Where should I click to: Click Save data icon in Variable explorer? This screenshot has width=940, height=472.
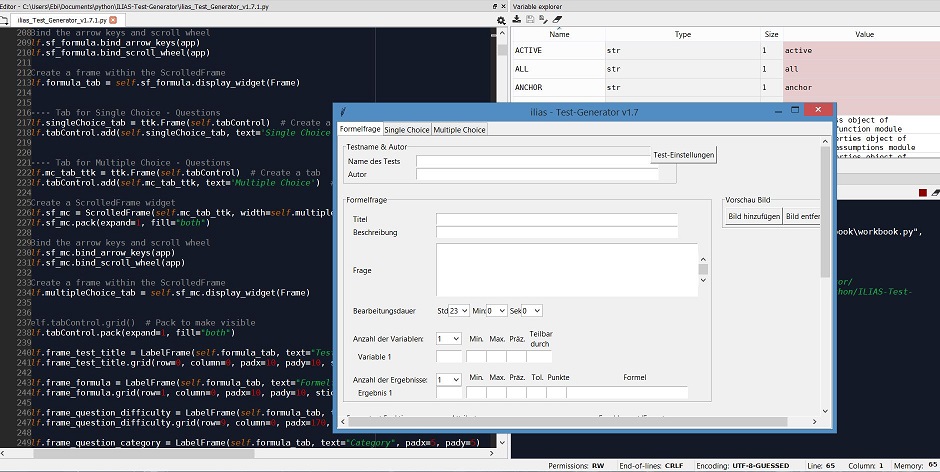click(530, 19)
